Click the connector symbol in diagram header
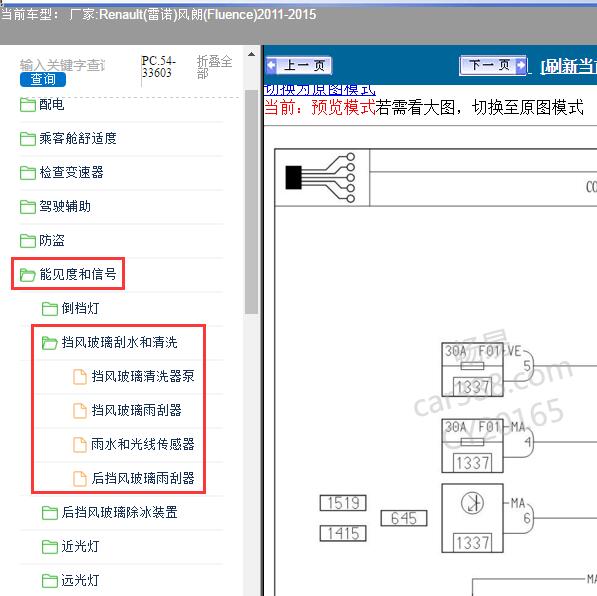597x596 pixels. pos(321,177)
